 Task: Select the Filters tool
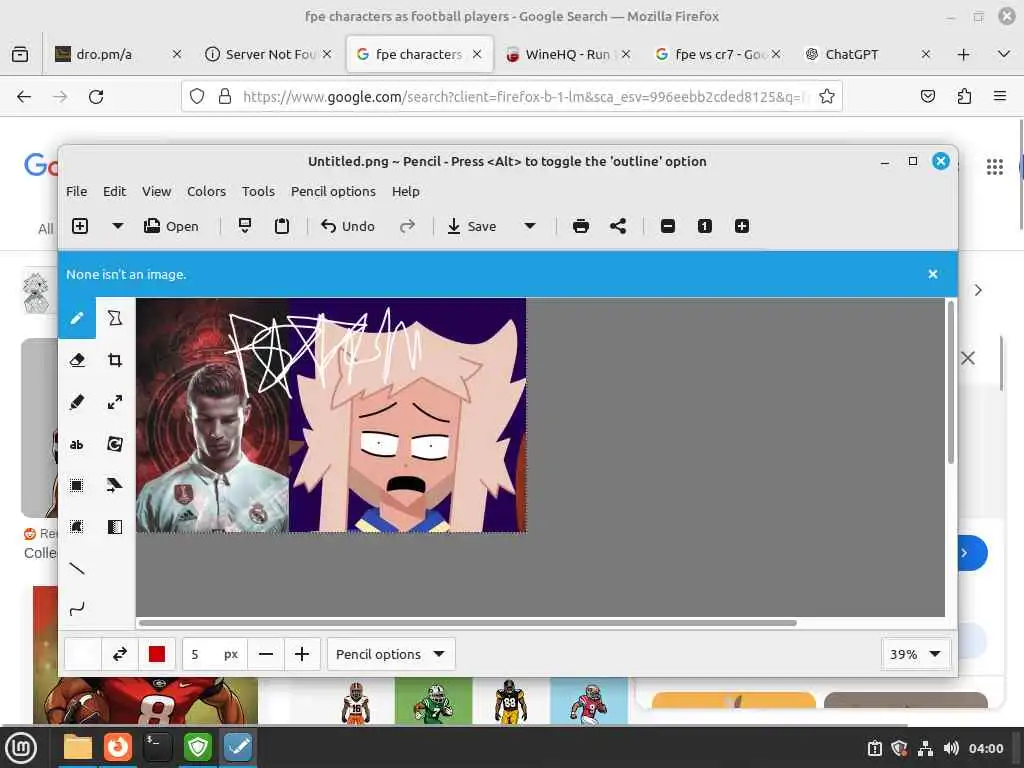coord(115,526)
